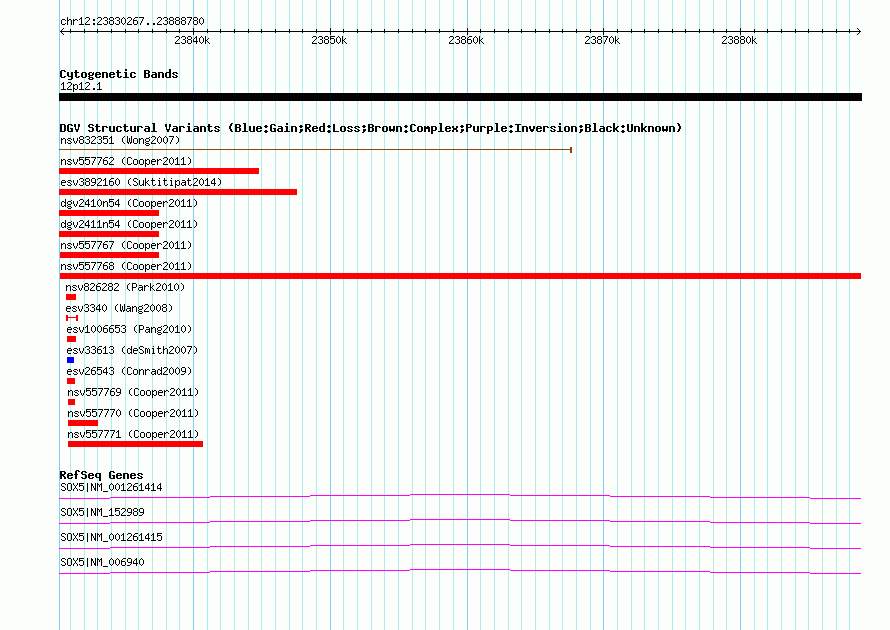Viewport: 890px width, 630px height.
Task: Open gene SOX5|NM_006940 label
Action: pyautogui.click(x=102, y=562)
